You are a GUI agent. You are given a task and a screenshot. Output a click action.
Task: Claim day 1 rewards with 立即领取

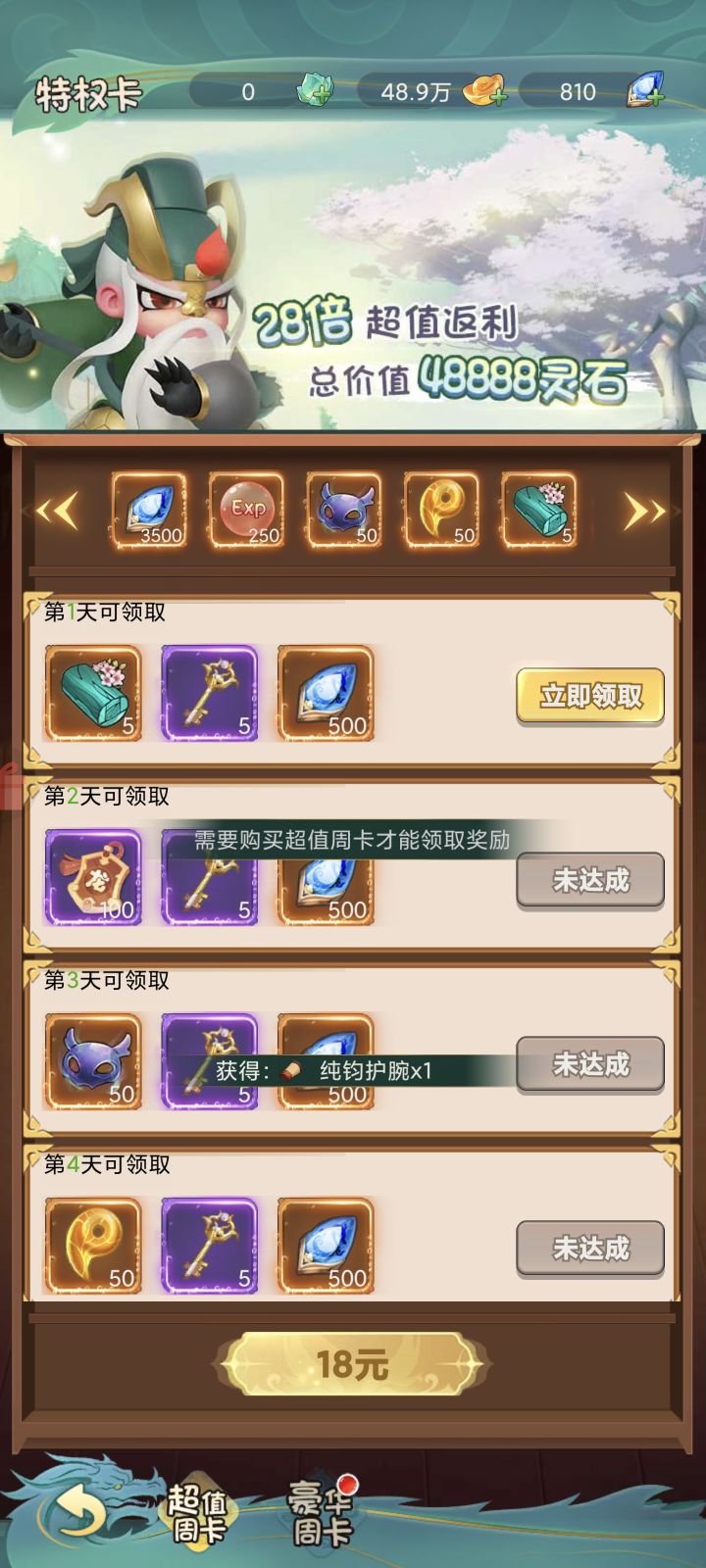pyautogui.click(x=590, y=696)
